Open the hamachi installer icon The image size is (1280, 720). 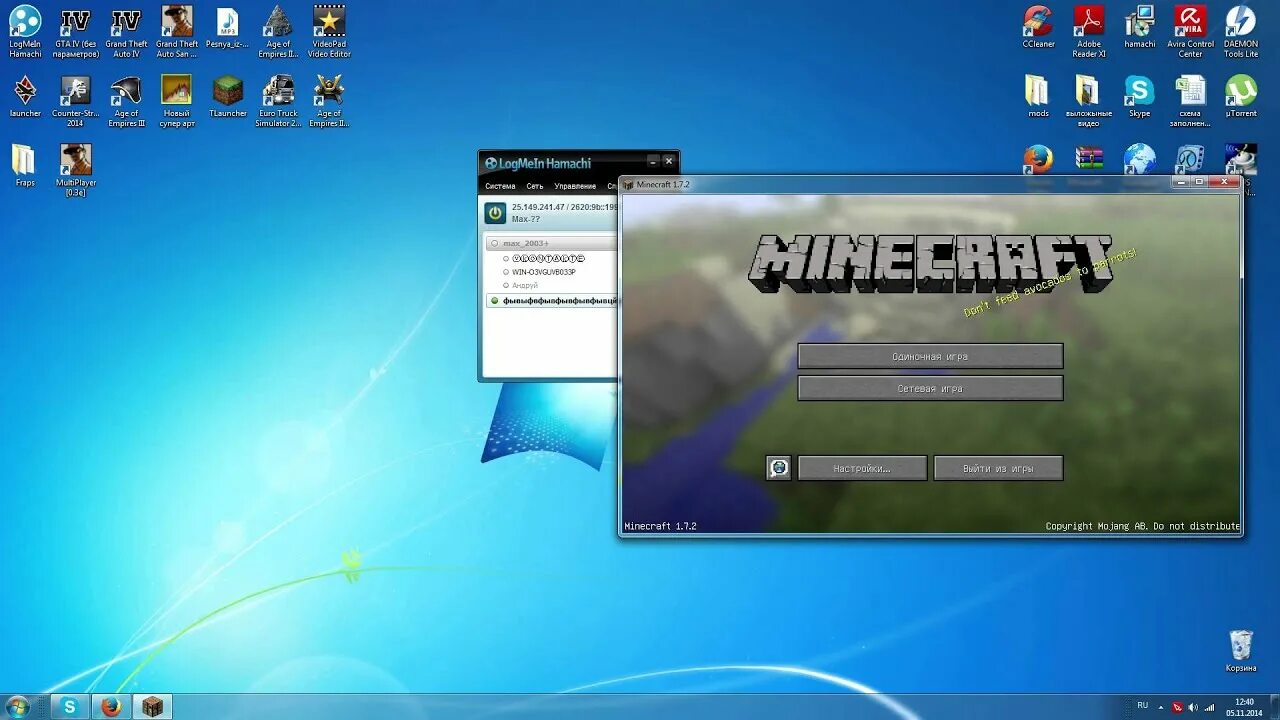(x=1140, y=28)
